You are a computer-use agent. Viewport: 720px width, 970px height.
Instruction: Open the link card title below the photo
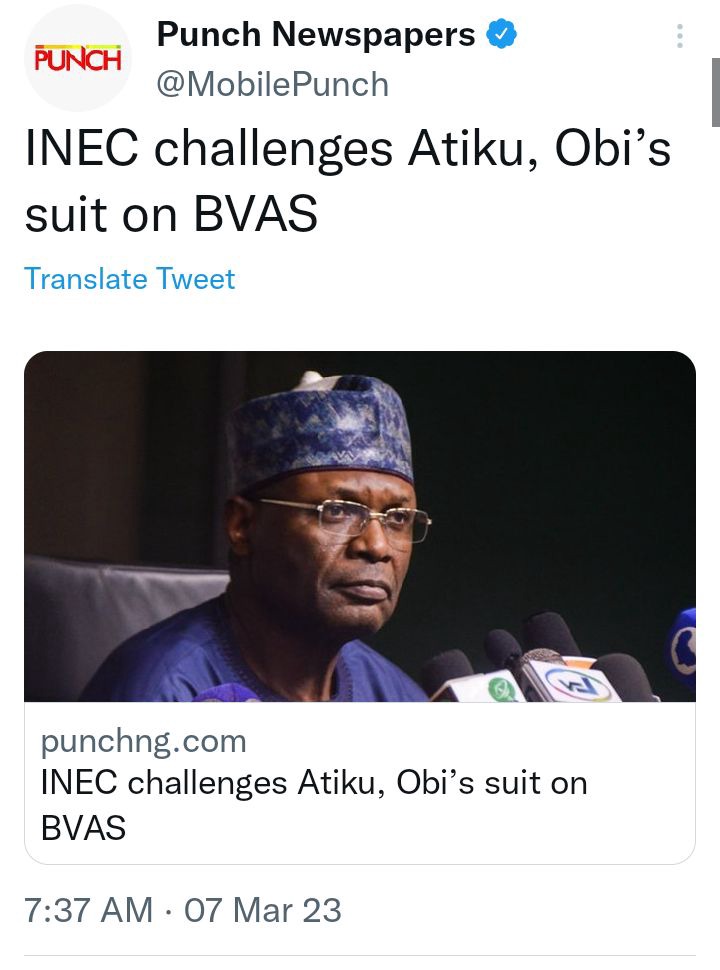click(x=314, y=804)
